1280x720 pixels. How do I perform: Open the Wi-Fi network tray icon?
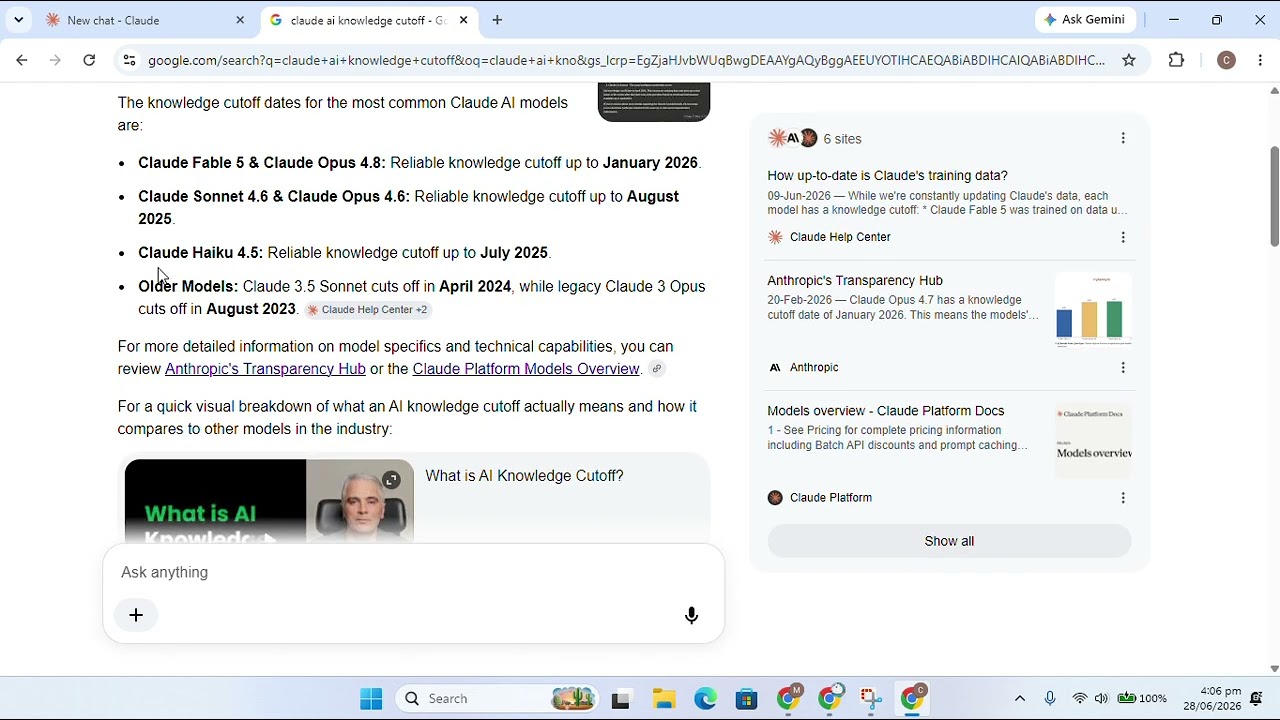click(x=1080, y=699)
